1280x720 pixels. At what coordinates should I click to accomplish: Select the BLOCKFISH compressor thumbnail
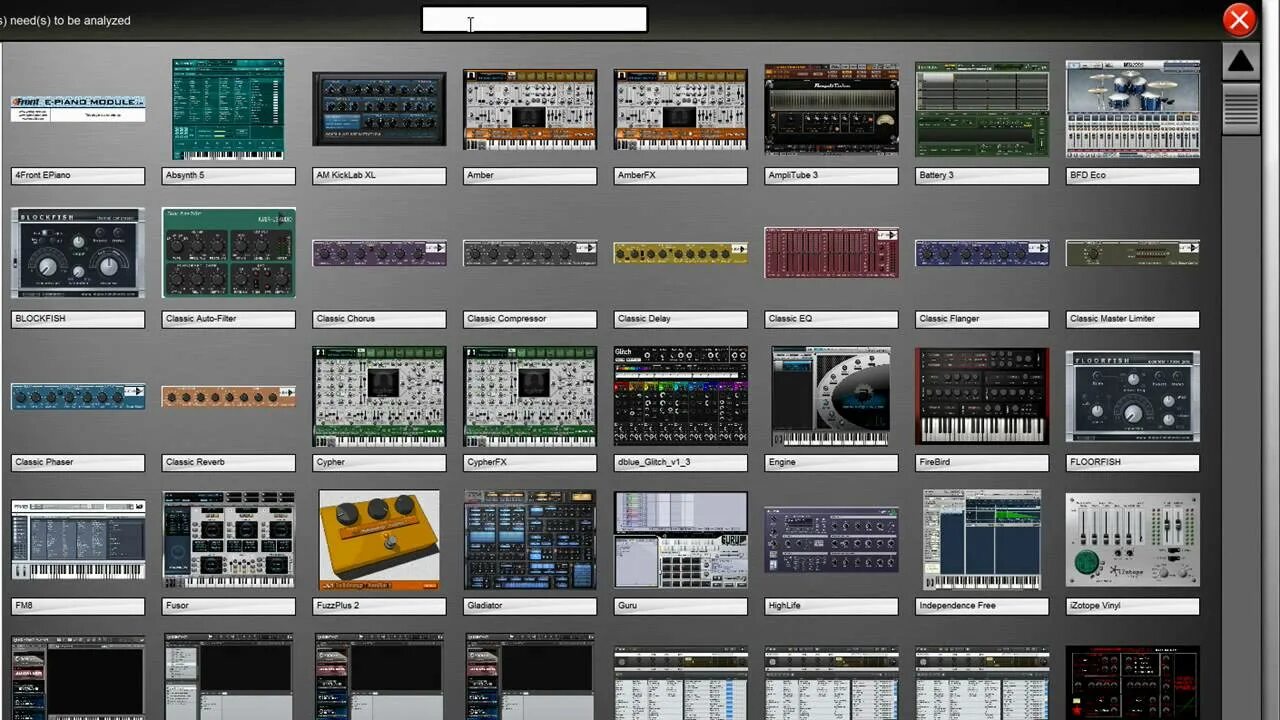point(78,253)
